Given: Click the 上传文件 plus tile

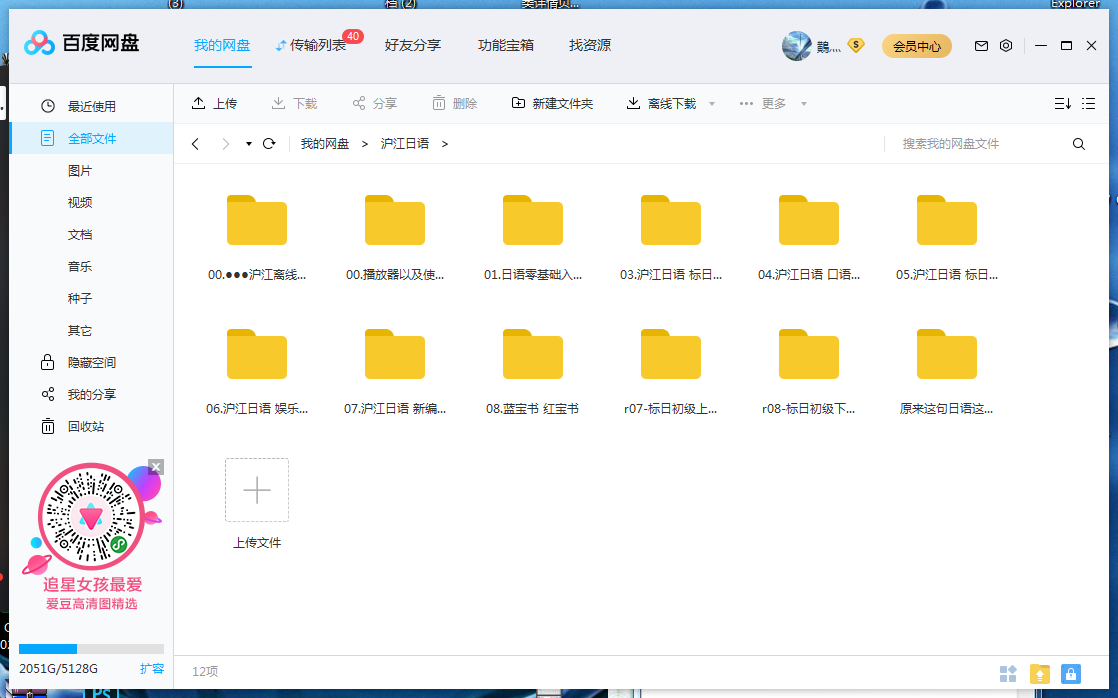Looking at the screenshot, I should click(x=257, y=490).
